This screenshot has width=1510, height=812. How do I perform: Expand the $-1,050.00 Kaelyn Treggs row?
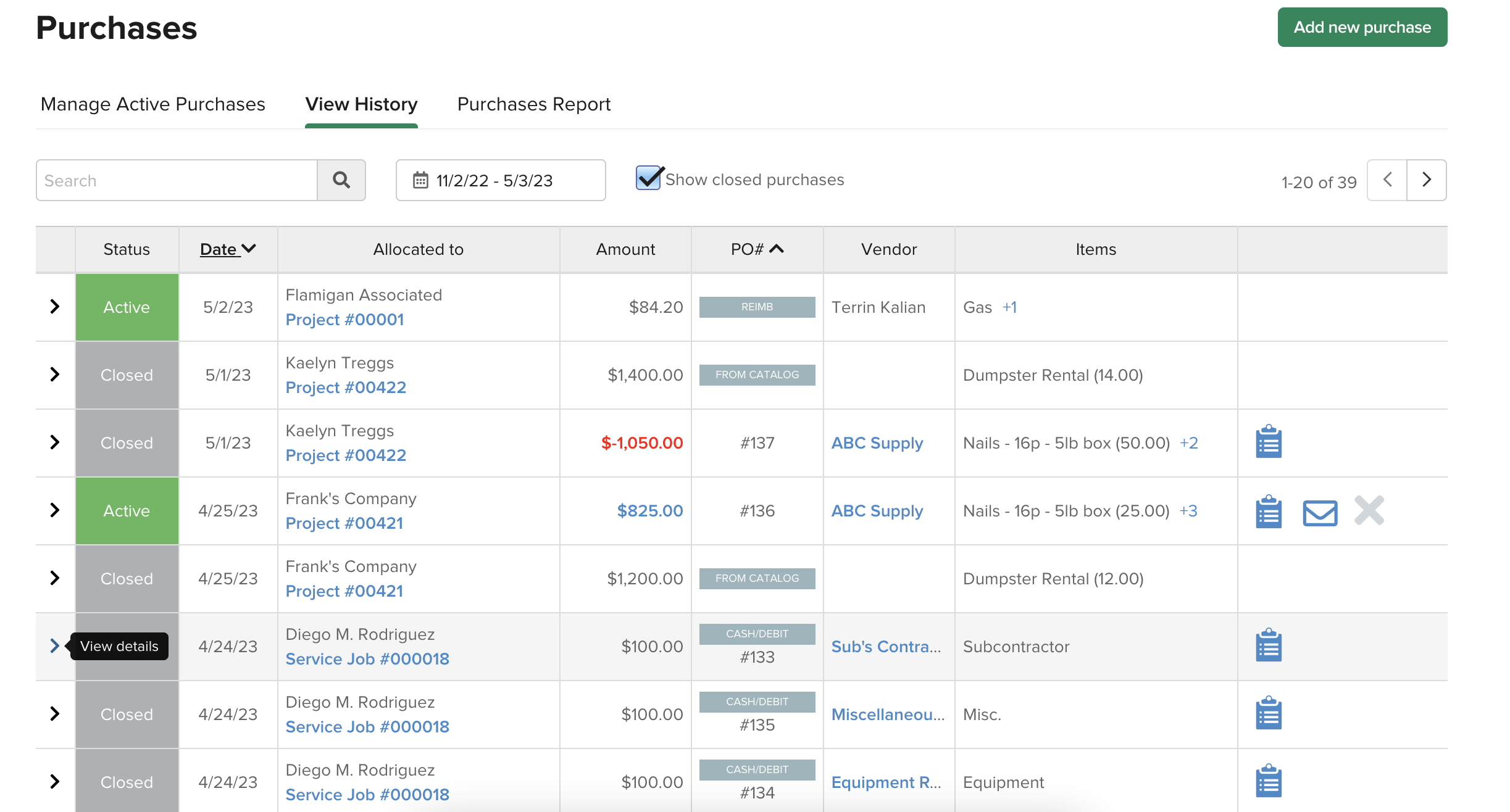pyautogui.click(x=55, y=442)
